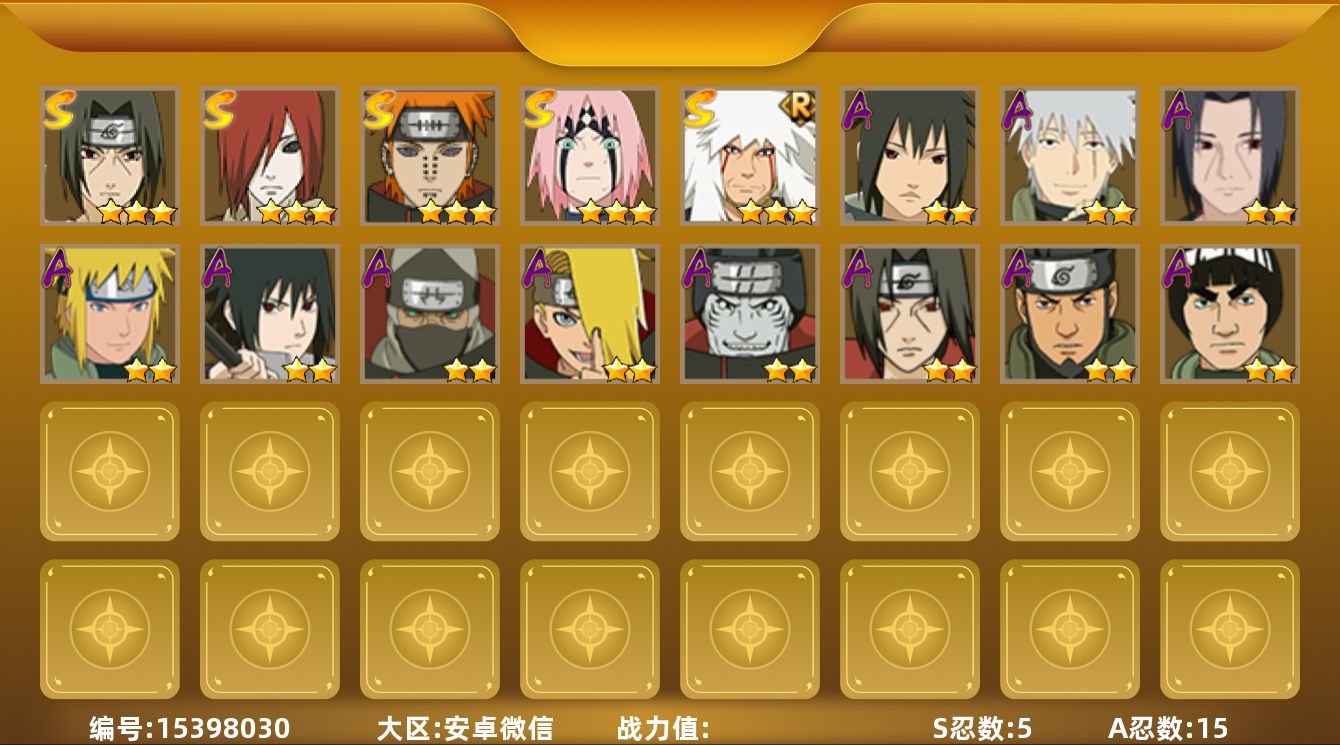1340x745 pixels.
Task: Click the 大区:安卓微信 server label
Action: (x=465, y=728)
